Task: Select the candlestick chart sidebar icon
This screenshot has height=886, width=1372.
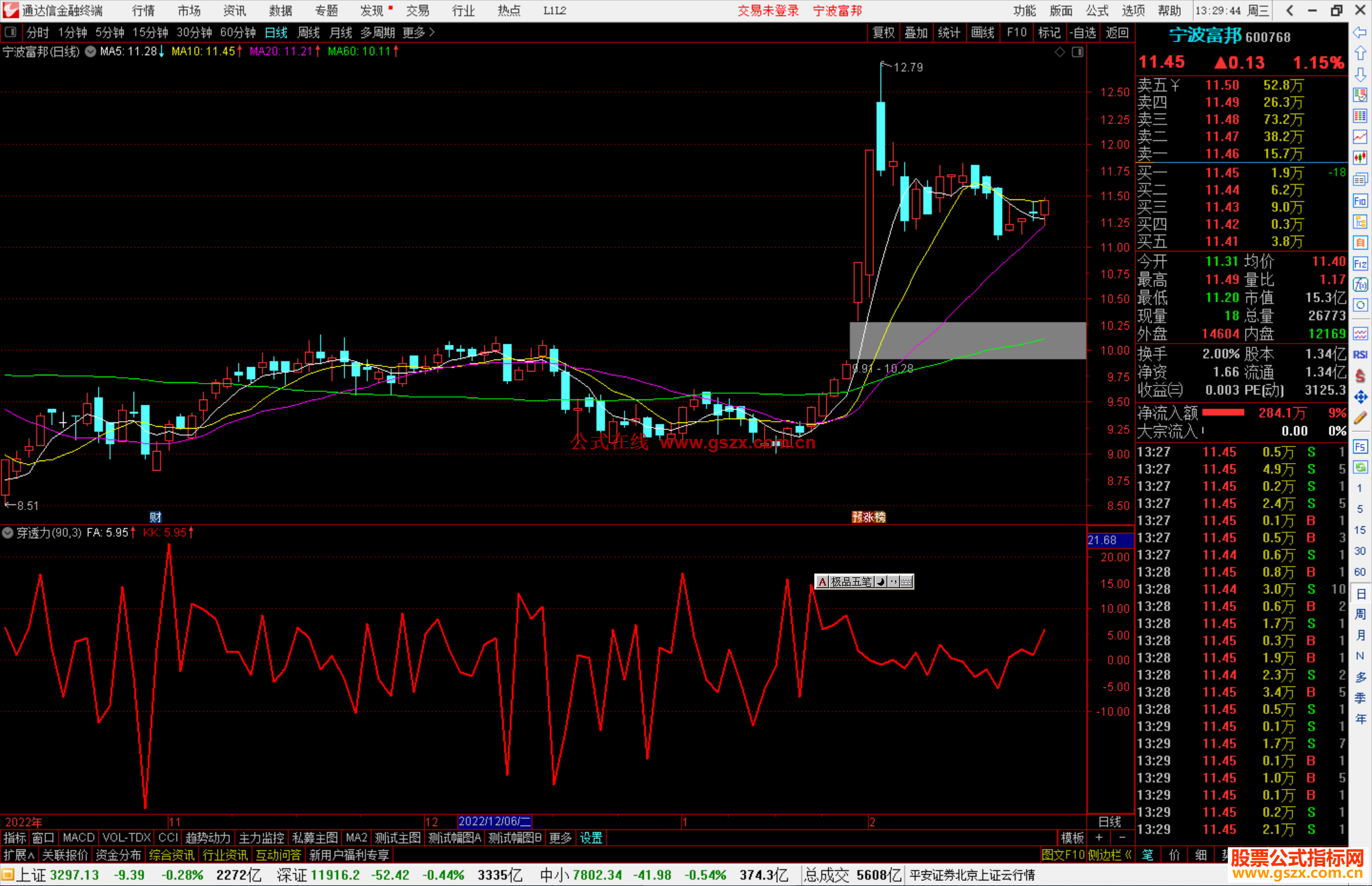Action: pos(1360,158)
